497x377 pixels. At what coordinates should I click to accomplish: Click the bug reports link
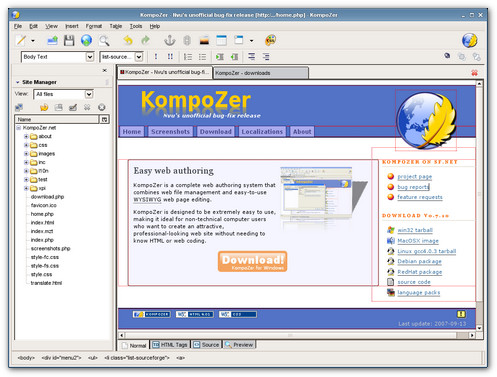[x=413, y=187]
